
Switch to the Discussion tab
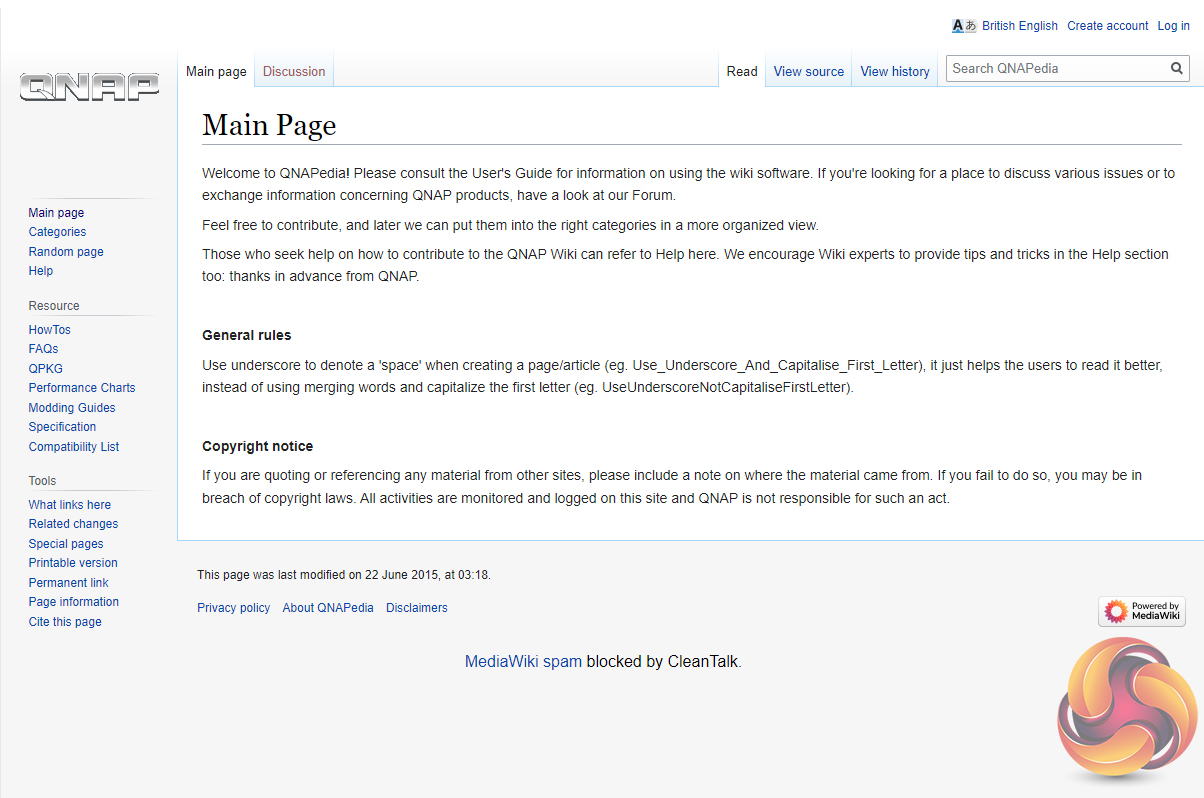point(294,72)
